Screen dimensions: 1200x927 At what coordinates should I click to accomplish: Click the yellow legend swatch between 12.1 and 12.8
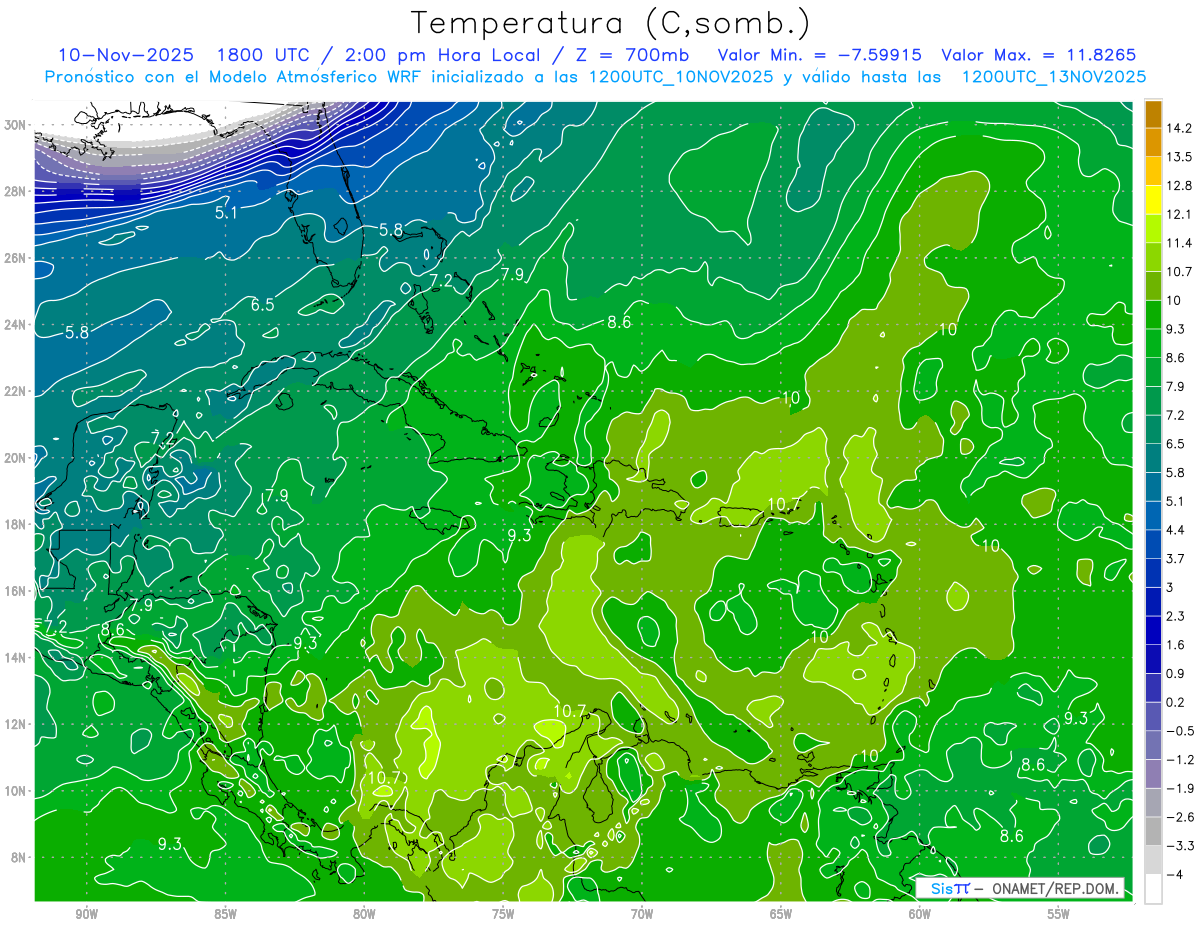point(1153,200)
